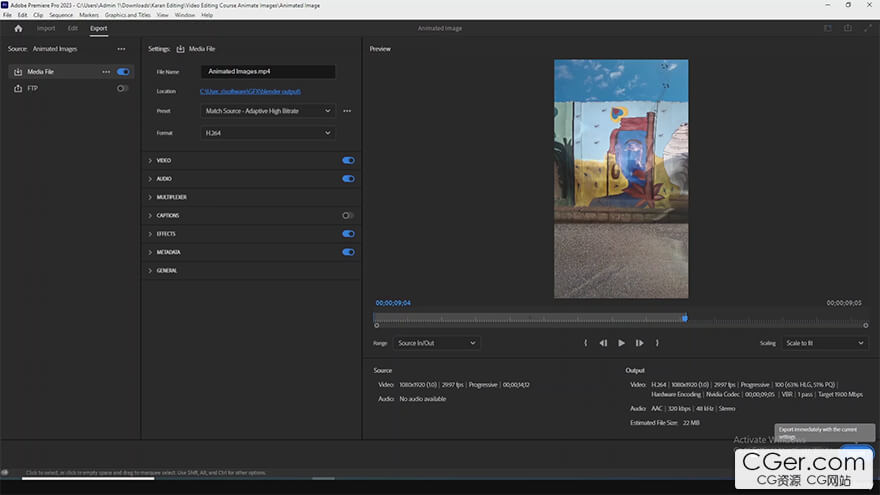Viewport: 880px width, 495px height.
Task: Open the Preset dropdown
Action: tap(268, 111)
